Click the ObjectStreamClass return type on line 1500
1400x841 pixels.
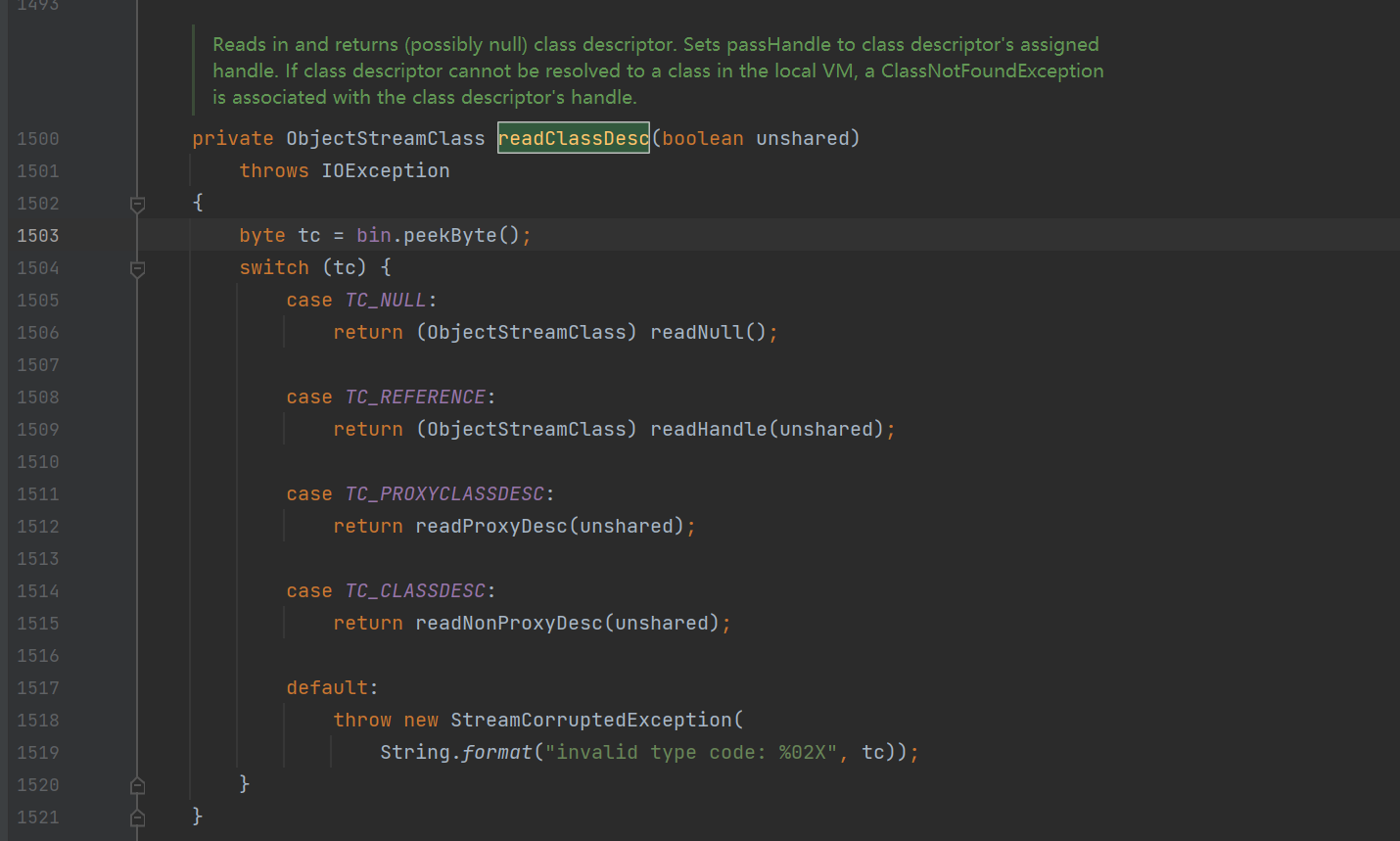386,138
